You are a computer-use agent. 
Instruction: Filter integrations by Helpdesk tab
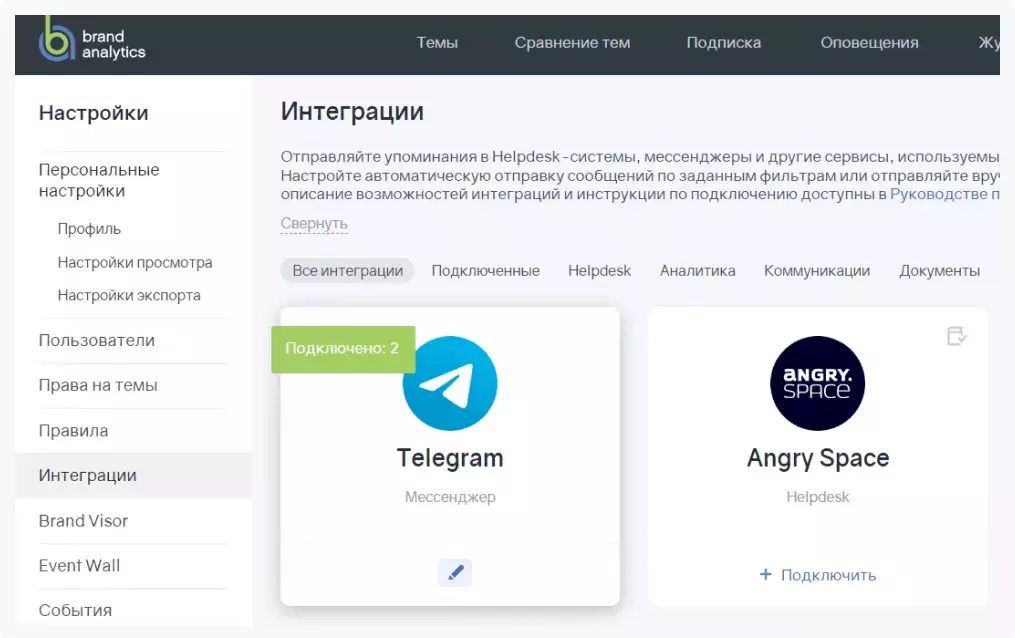(599, 270)
